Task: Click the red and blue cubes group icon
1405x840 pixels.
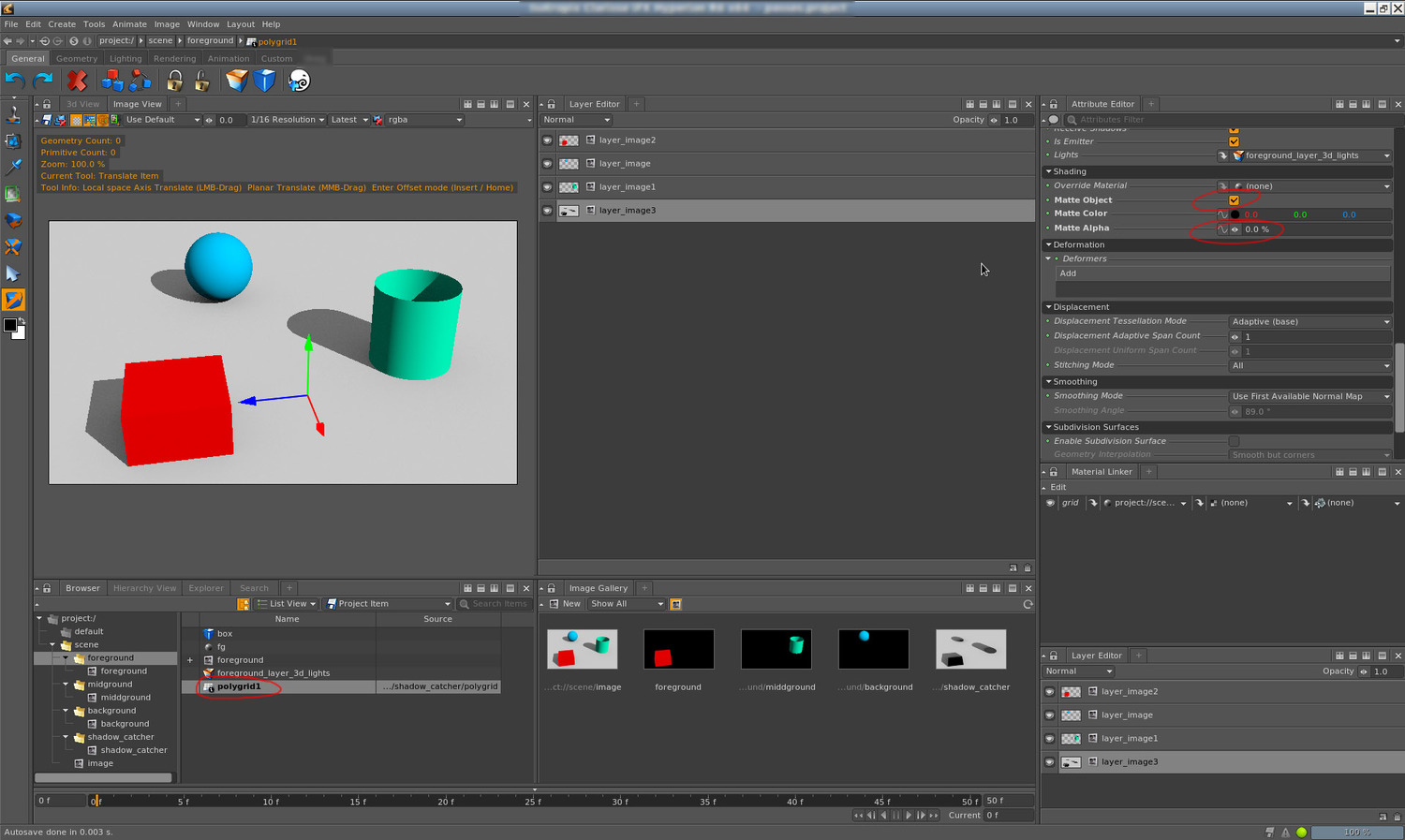Action: (112, 81)
